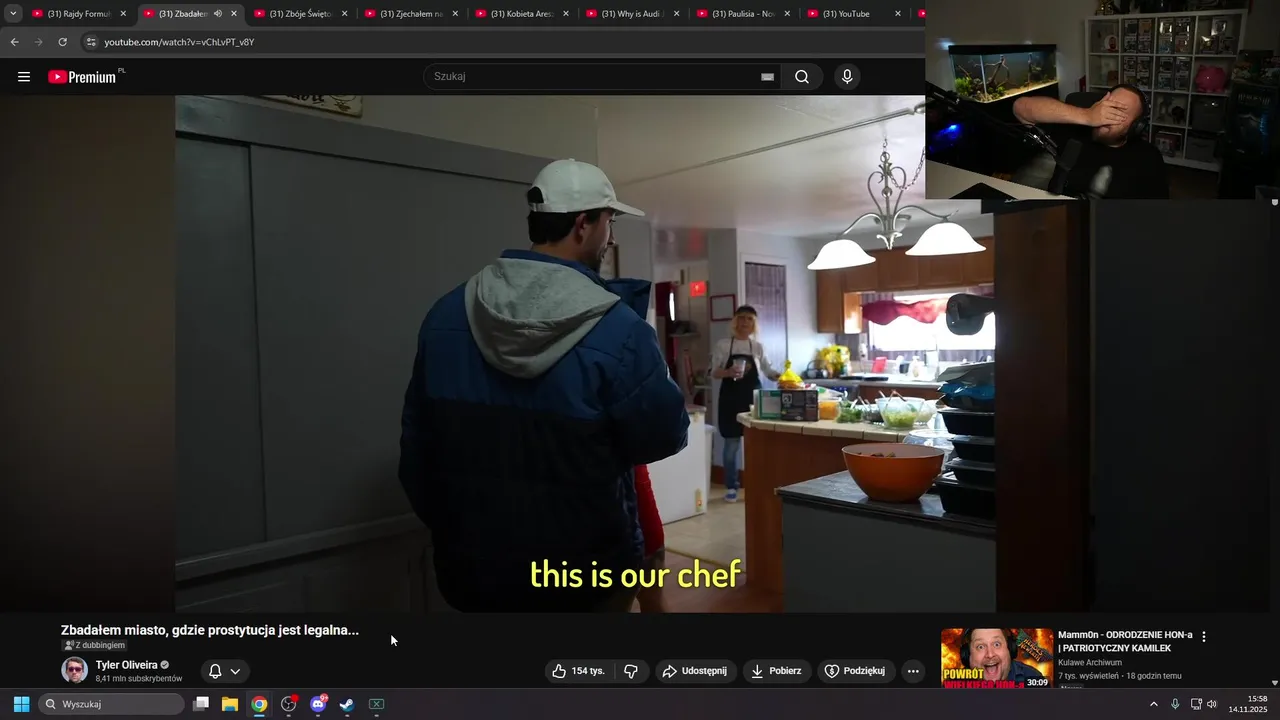Open volume control tray icon
Screen dimensions: 1280x720
pyautogui.click(x=1212, y=704)
